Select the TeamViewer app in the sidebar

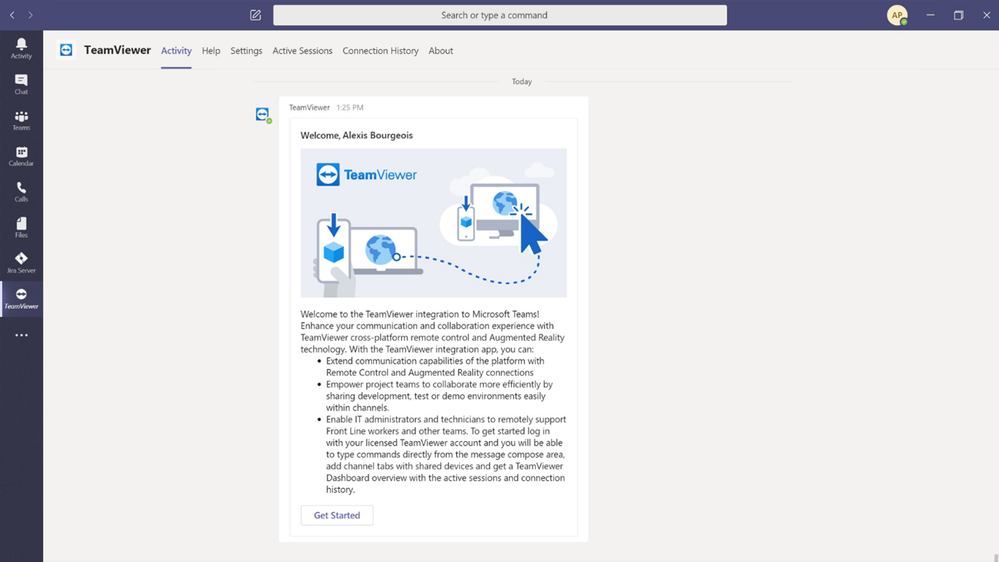(x=21, y=298)
